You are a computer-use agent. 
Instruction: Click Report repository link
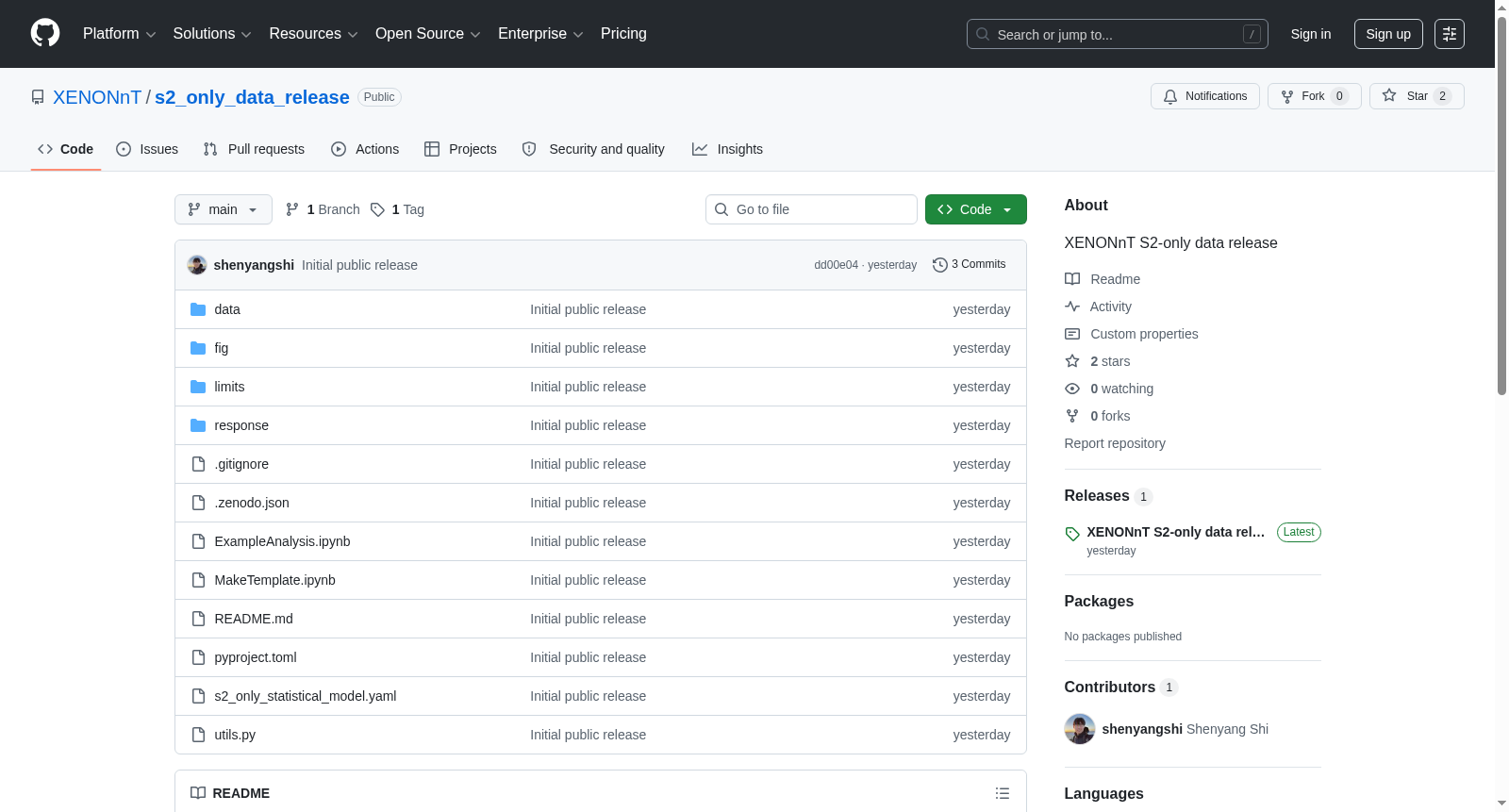[1115, 443]
